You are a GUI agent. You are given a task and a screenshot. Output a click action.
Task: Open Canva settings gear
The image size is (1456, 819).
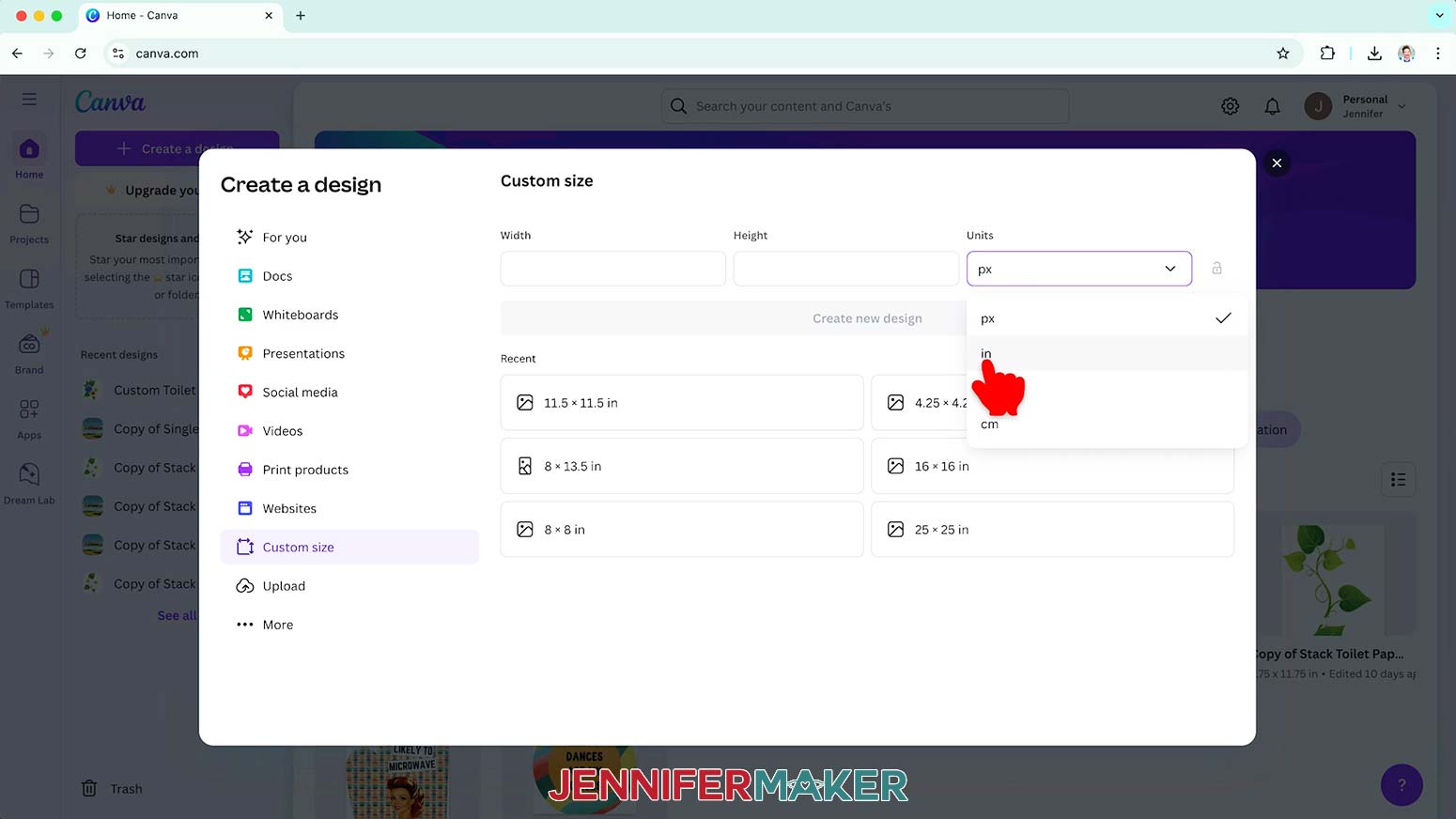[1230, 106]
